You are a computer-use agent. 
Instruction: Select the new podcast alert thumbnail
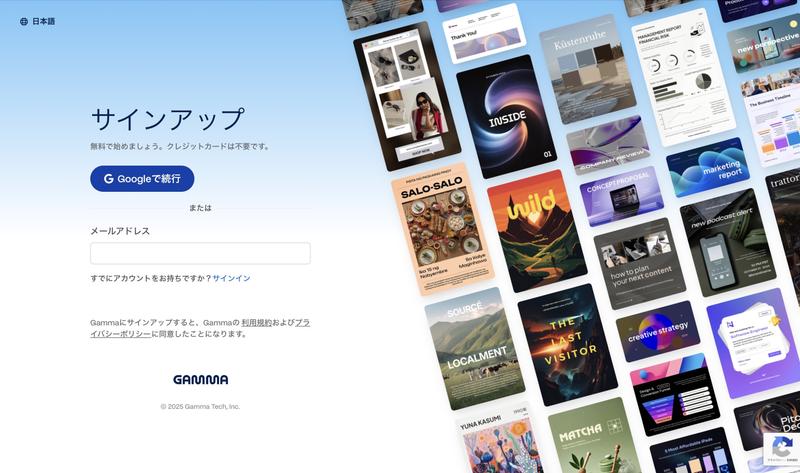pos(728,242)
